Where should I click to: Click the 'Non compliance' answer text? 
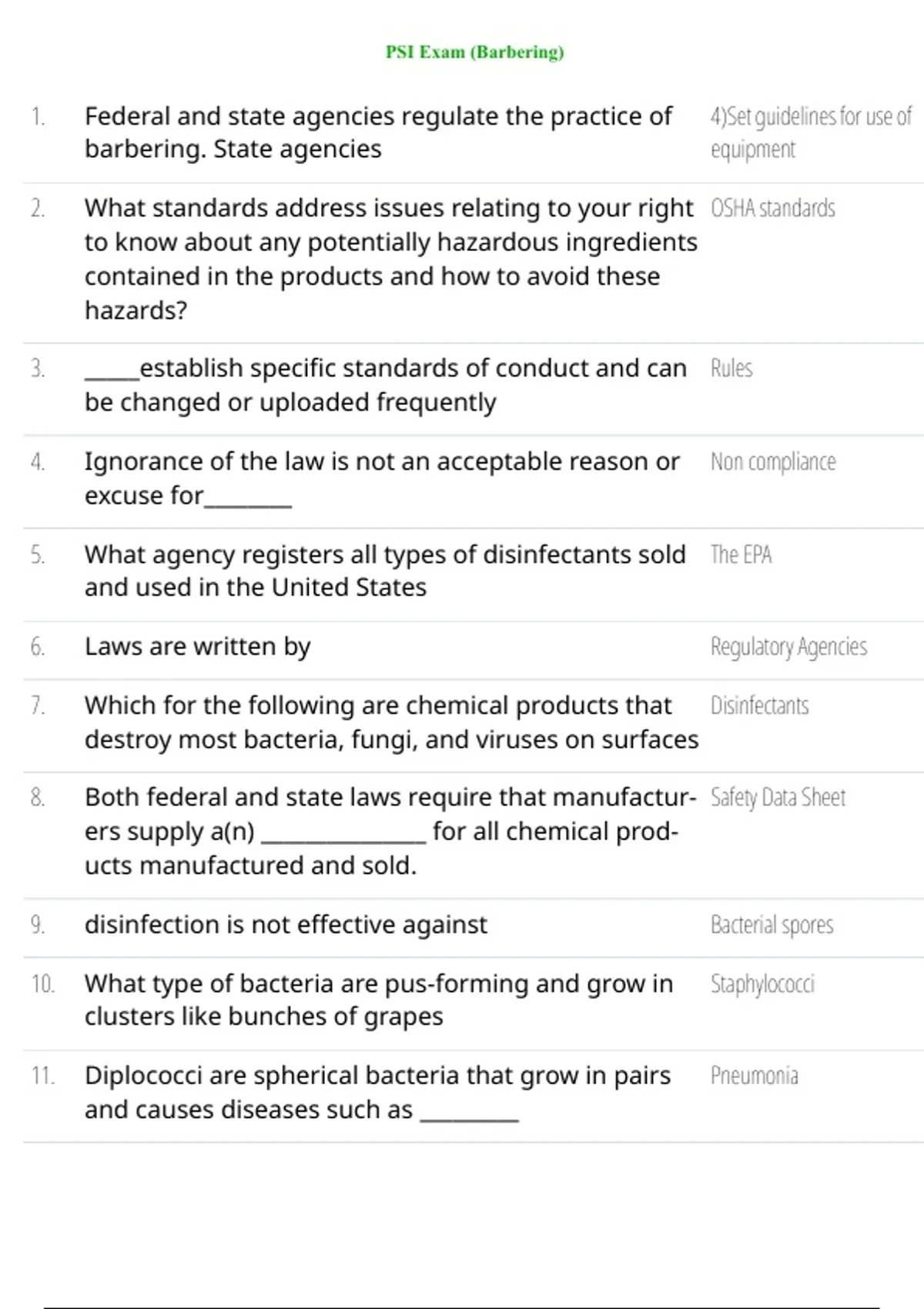[x=772, y=462]
